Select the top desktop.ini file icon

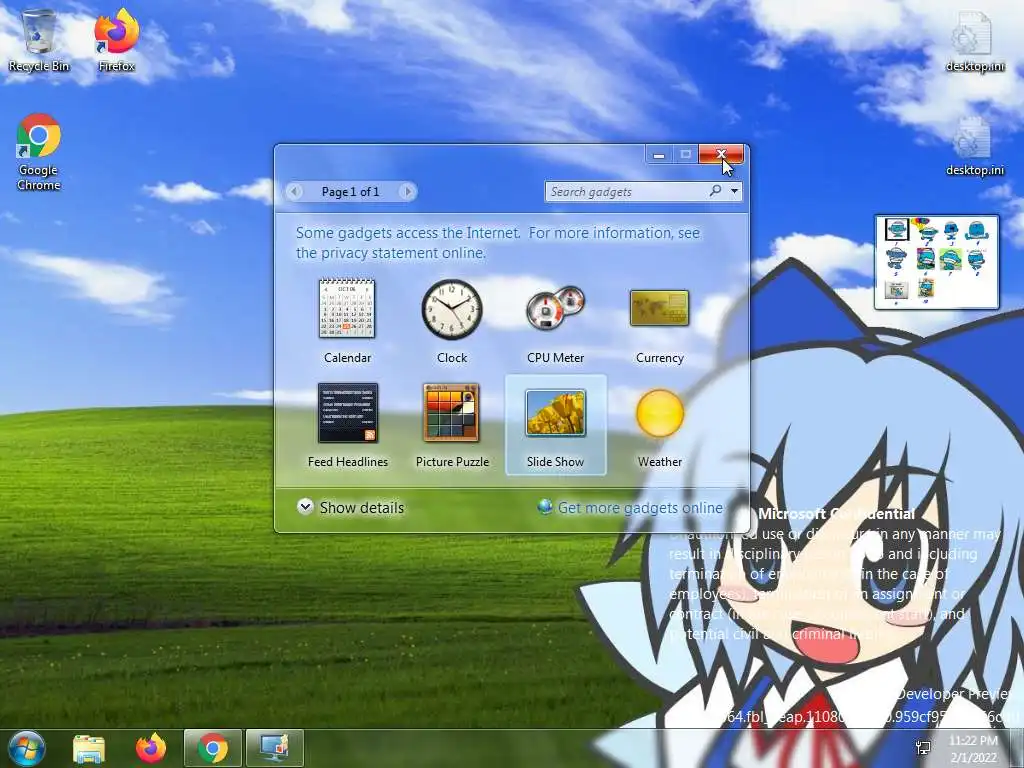[974, 42]
